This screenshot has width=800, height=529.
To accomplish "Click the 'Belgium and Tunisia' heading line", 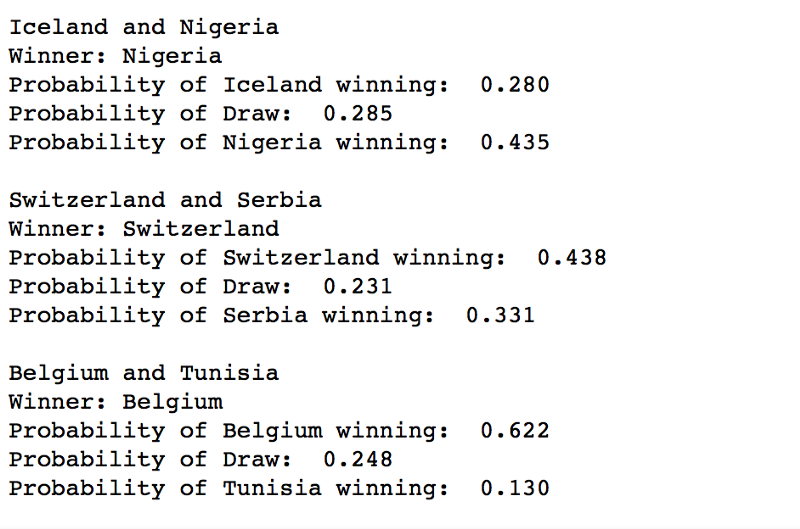I will point(144,373).
